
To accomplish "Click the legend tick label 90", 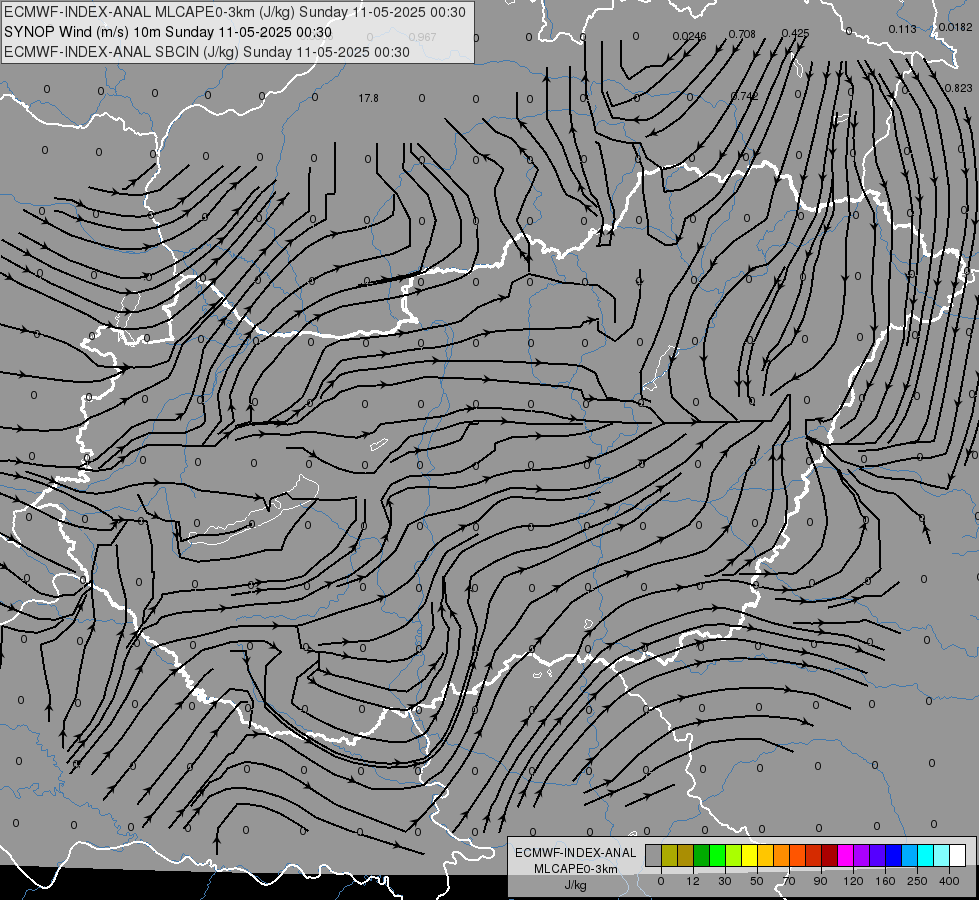I will point(820,881).
